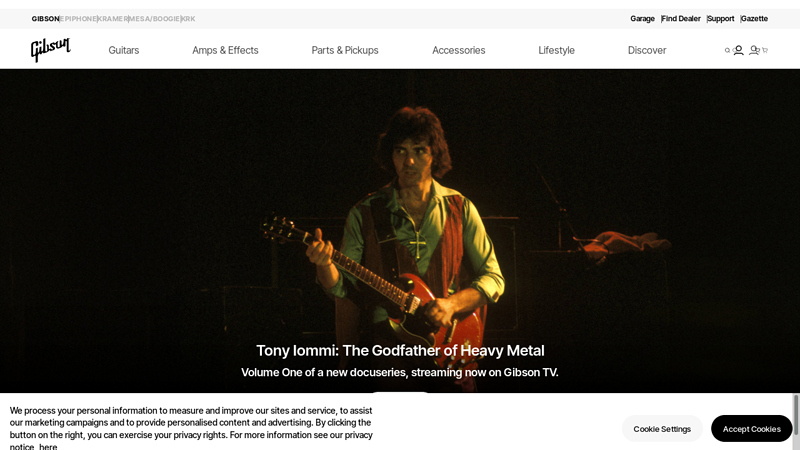Open the Discover menu item
The height and width of the screenshot is (450, 800).
[647, 50]
